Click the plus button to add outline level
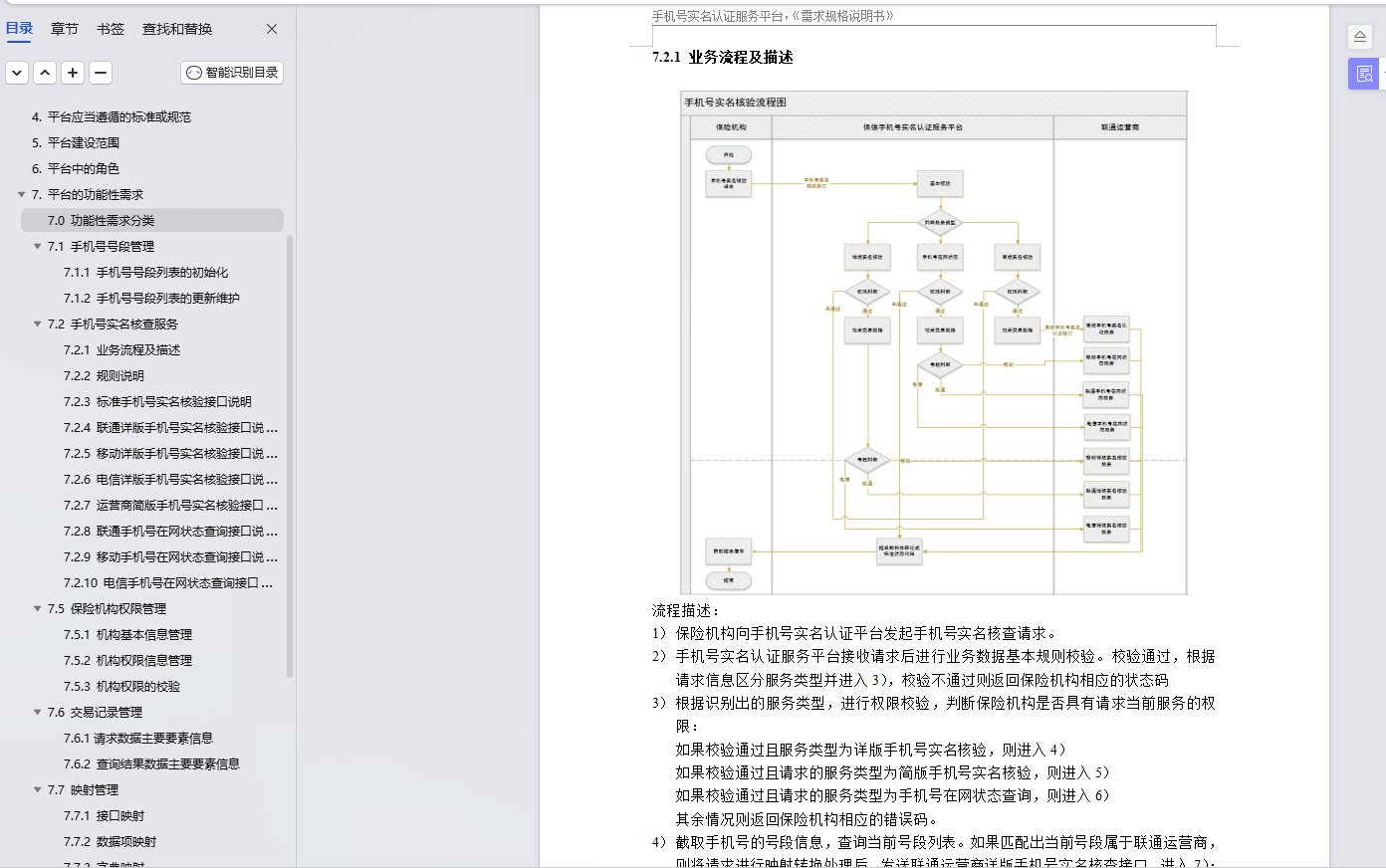The width and height of the screenshot is (1386, 868). [73, 73]
